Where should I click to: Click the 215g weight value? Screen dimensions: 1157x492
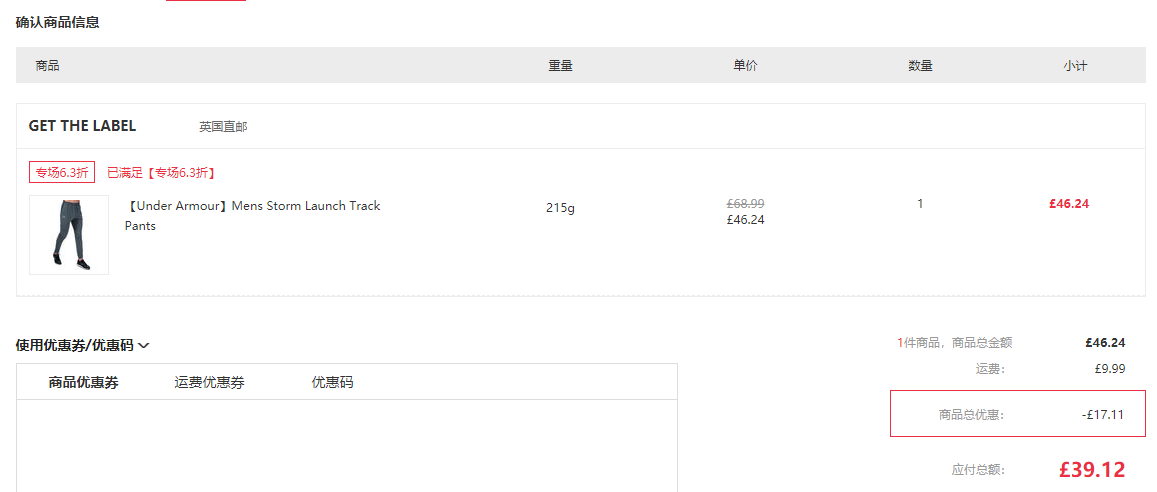[560, 208]
